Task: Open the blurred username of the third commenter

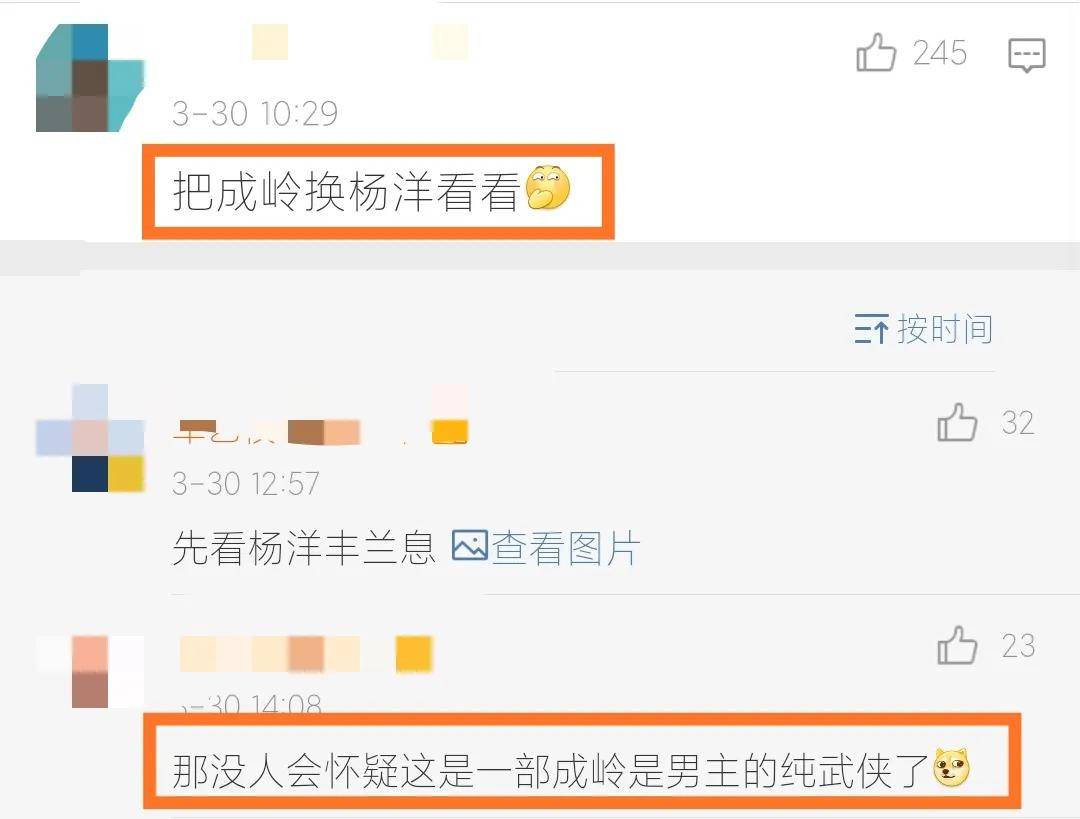Action: 306,654
